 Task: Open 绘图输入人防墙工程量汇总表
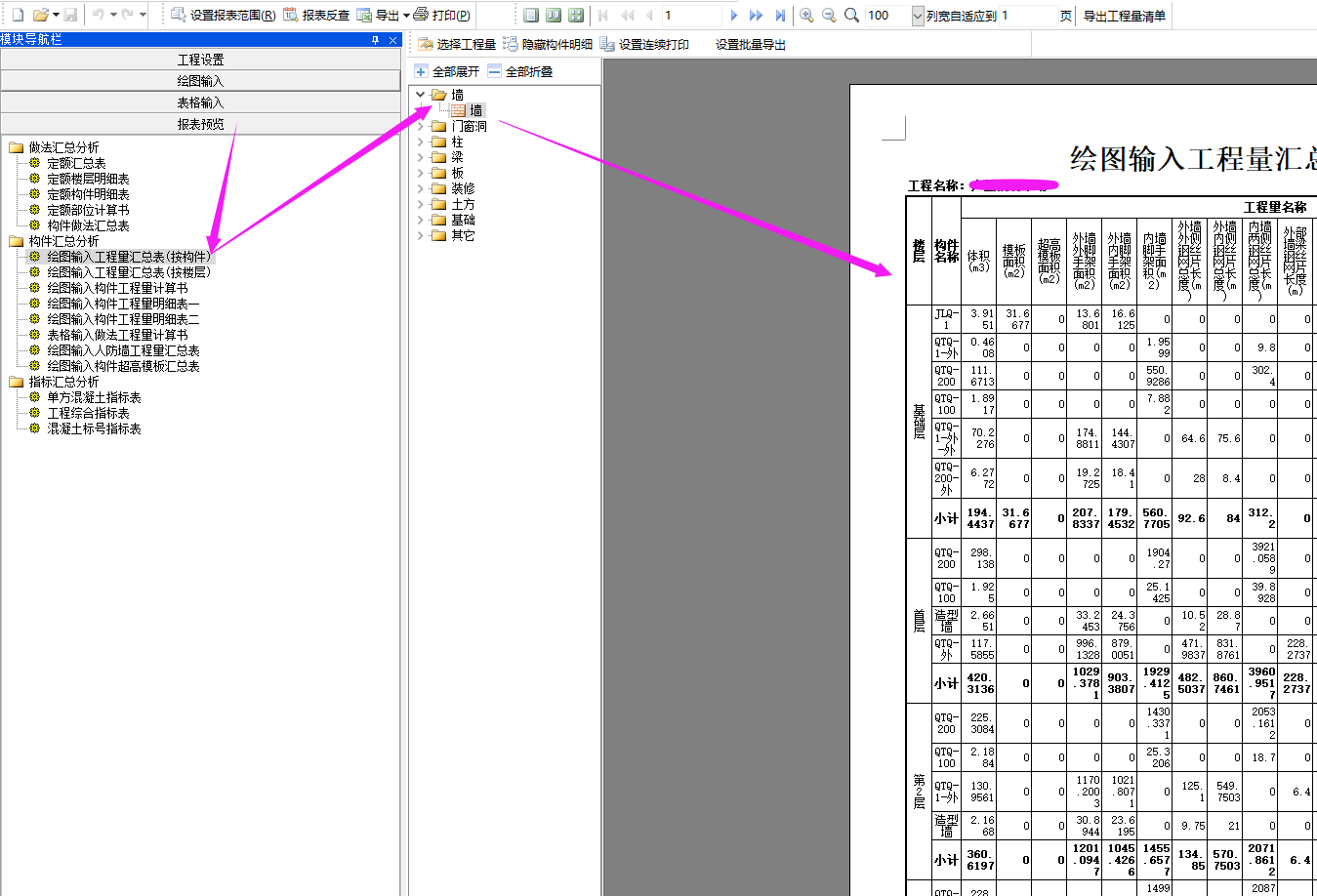(x=123, y=350)
